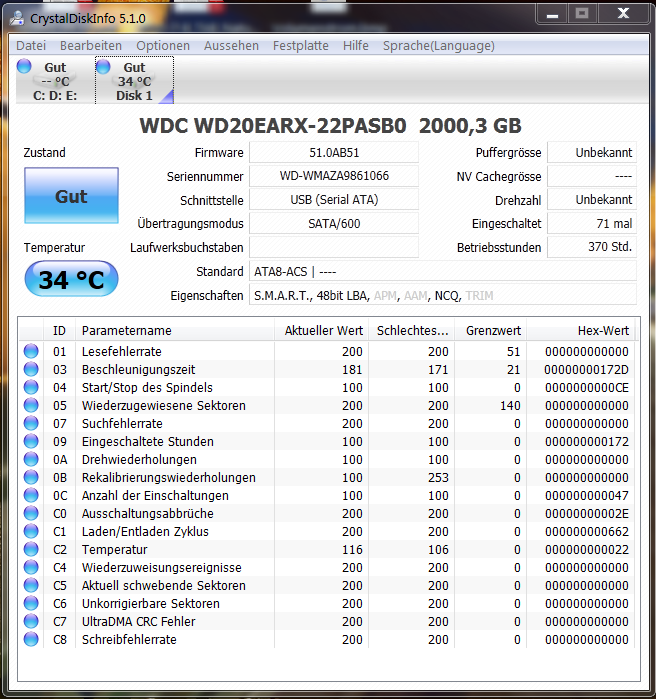
Task: Click hex value 000000000047
Action: pyautogui.click(x=586, y=495)
